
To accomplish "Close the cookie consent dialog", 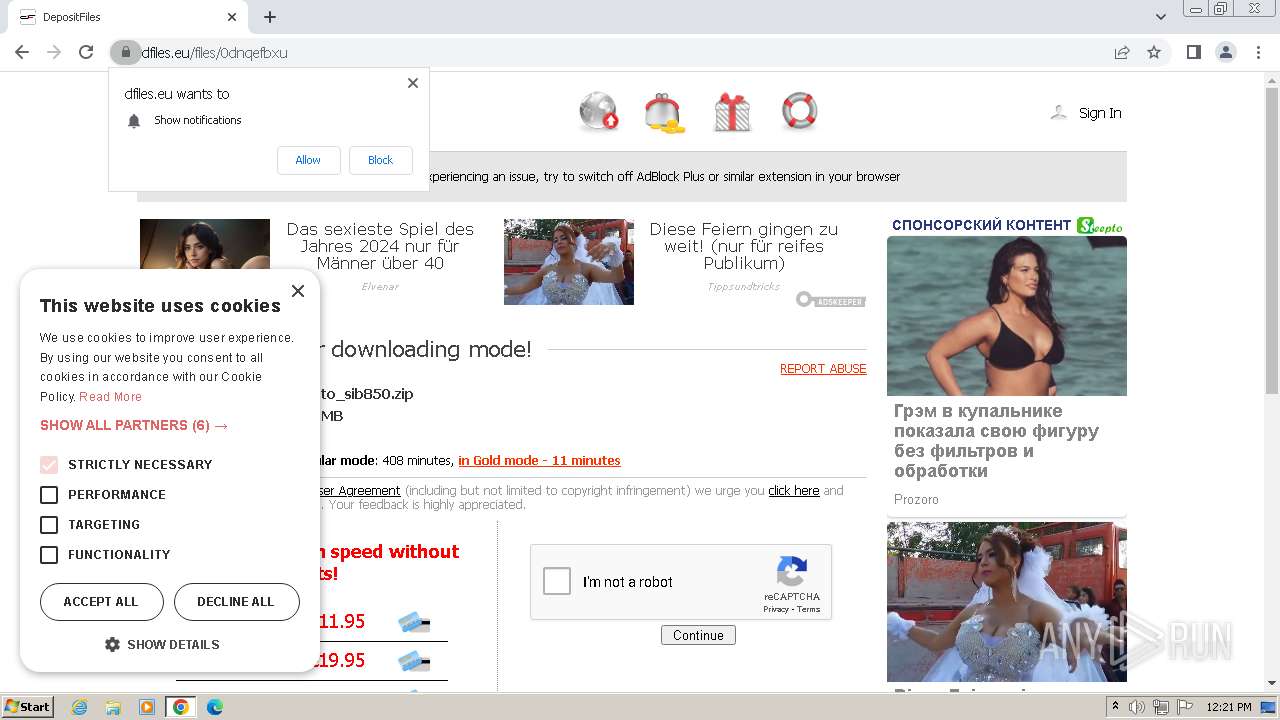I will [298, 291].
